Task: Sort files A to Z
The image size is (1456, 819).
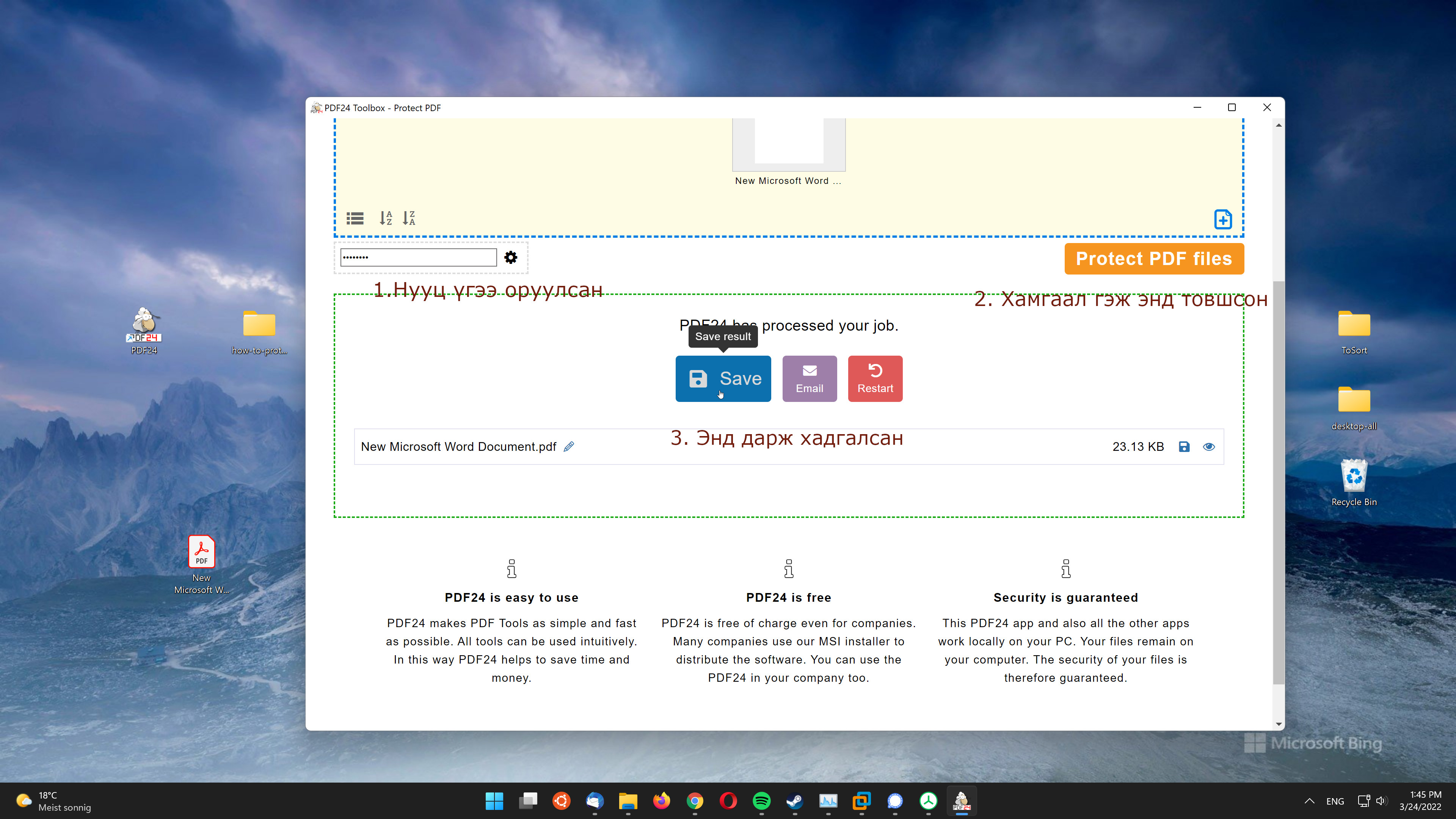Action: [386, 218]
